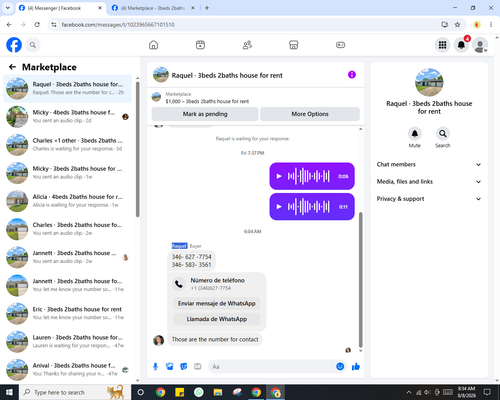
Task: Open the Windows Start menu
Action: tap(9, 392)
